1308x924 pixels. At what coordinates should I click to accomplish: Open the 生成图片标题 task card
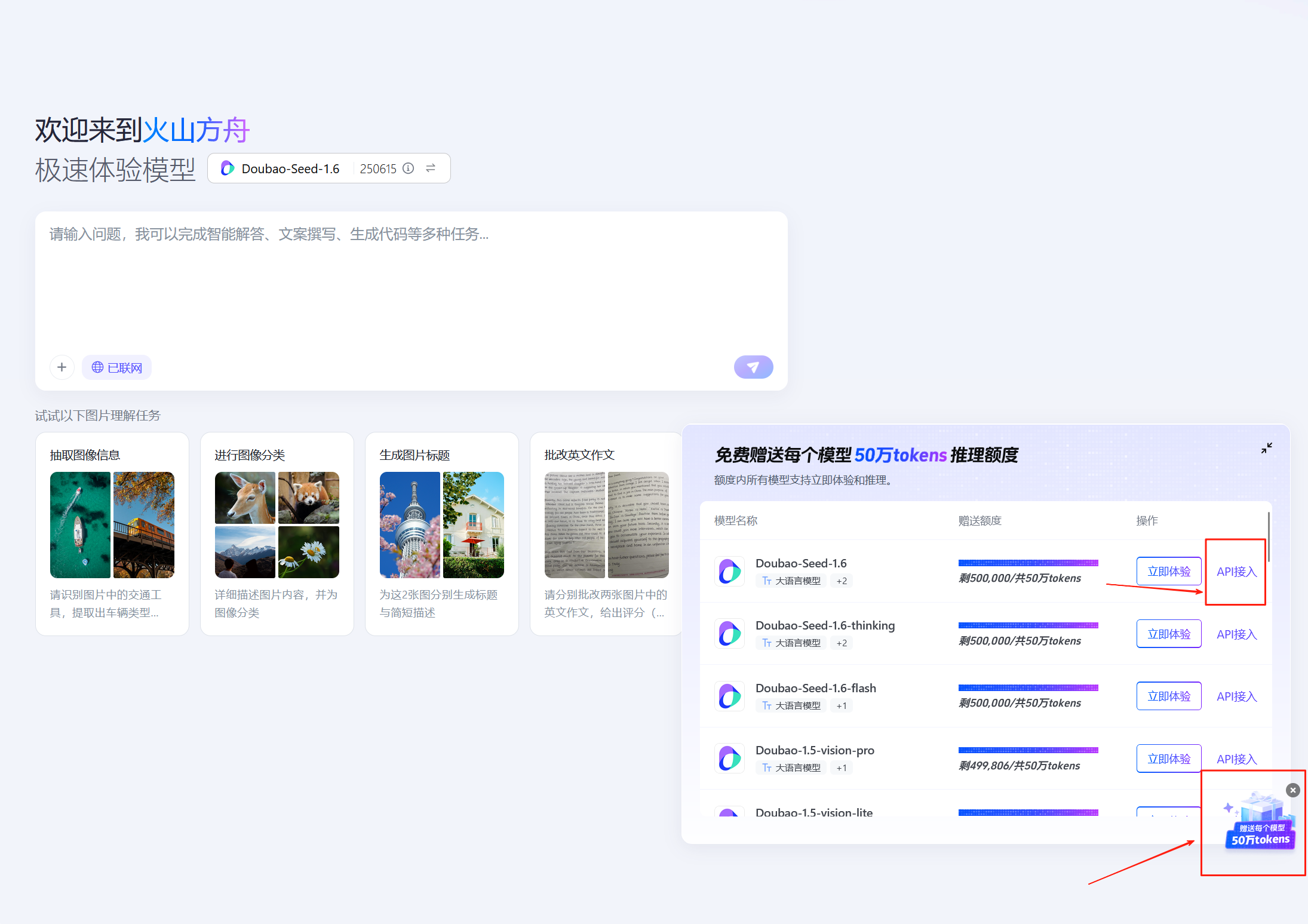point(442,534)
